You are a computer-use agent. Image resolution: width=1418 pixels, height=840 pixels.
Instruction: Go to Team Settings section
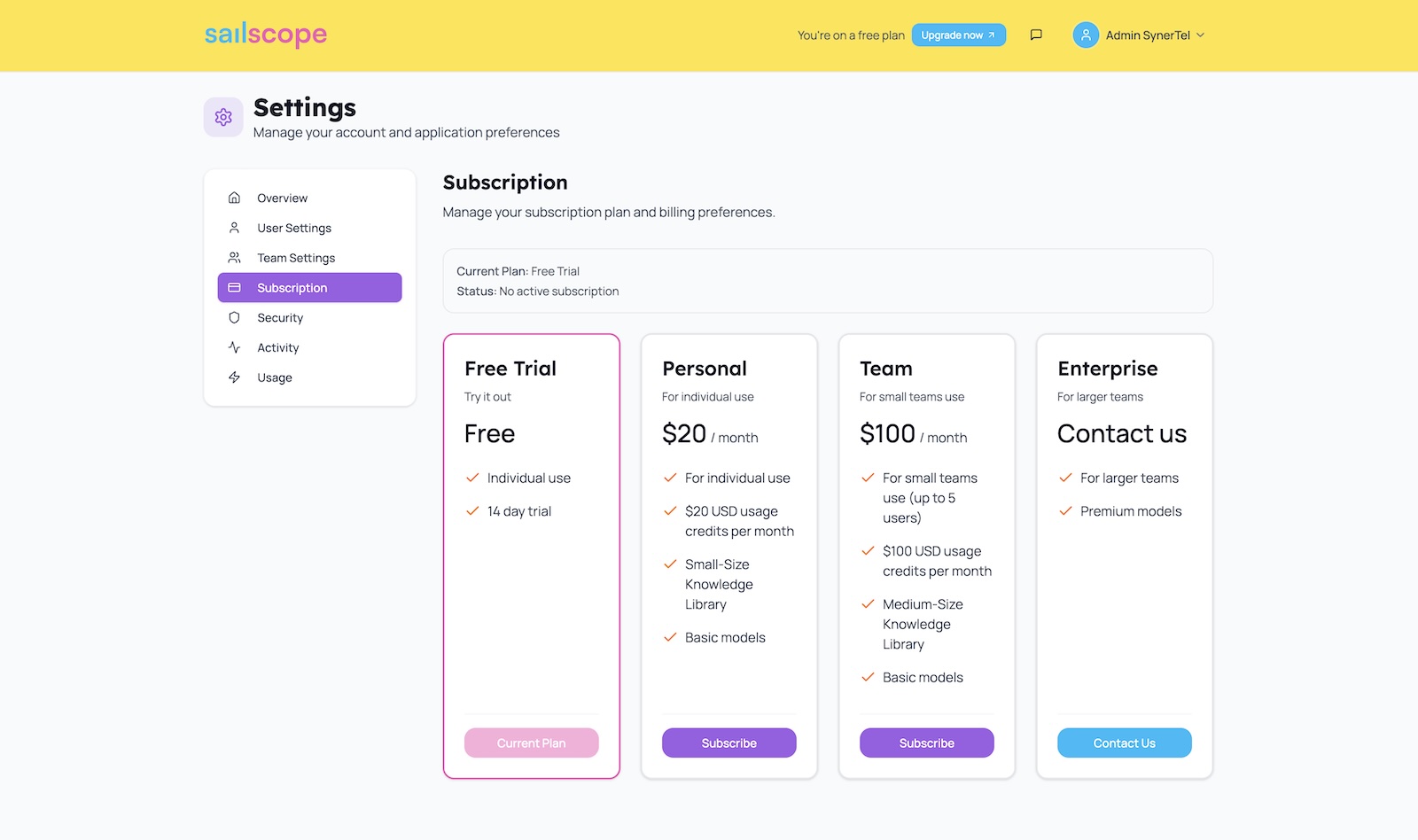click(296, 258)
